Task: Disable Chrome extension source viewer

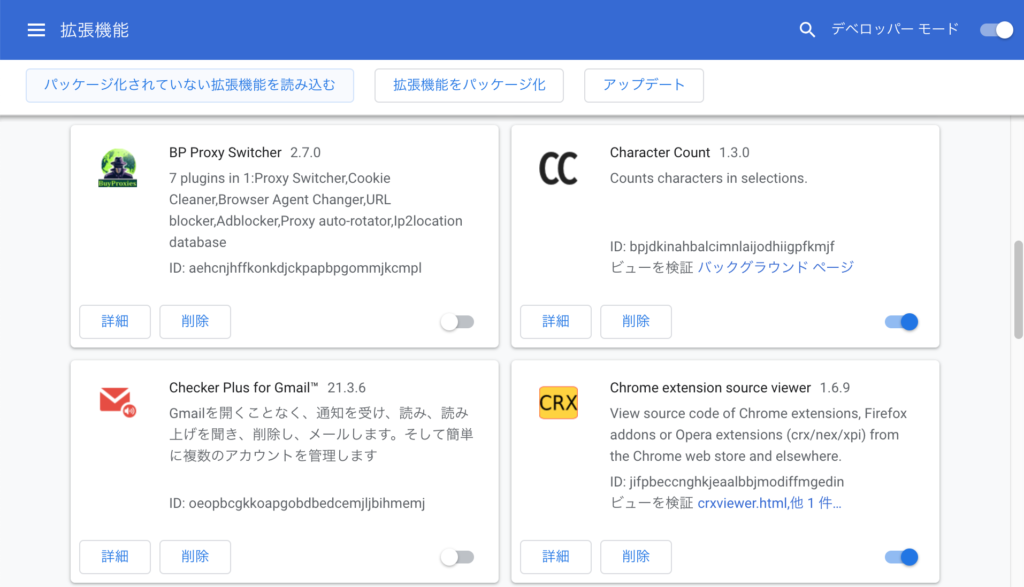Action: click(x=902, y=557)
